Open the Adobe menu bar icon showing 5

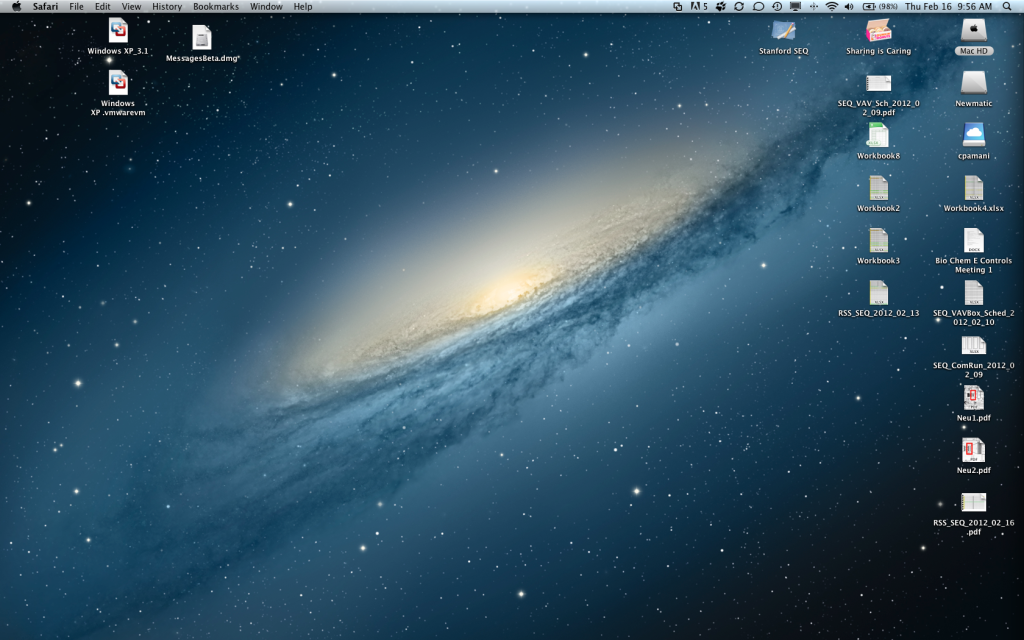tap(699, 7)
